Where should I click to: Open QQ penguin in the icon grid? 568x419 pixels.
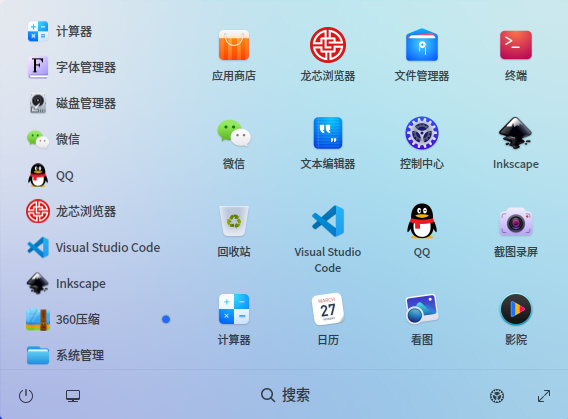[x=422, y=221]
